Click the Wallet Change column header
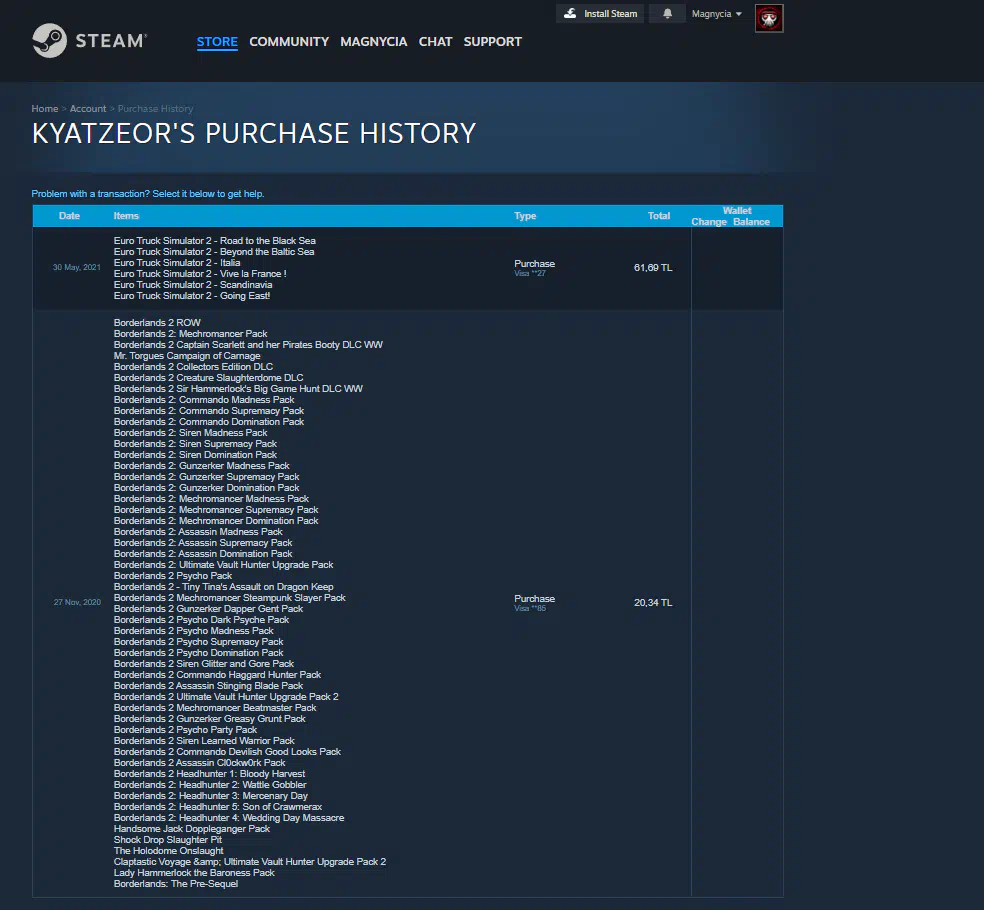 point(709,222)
